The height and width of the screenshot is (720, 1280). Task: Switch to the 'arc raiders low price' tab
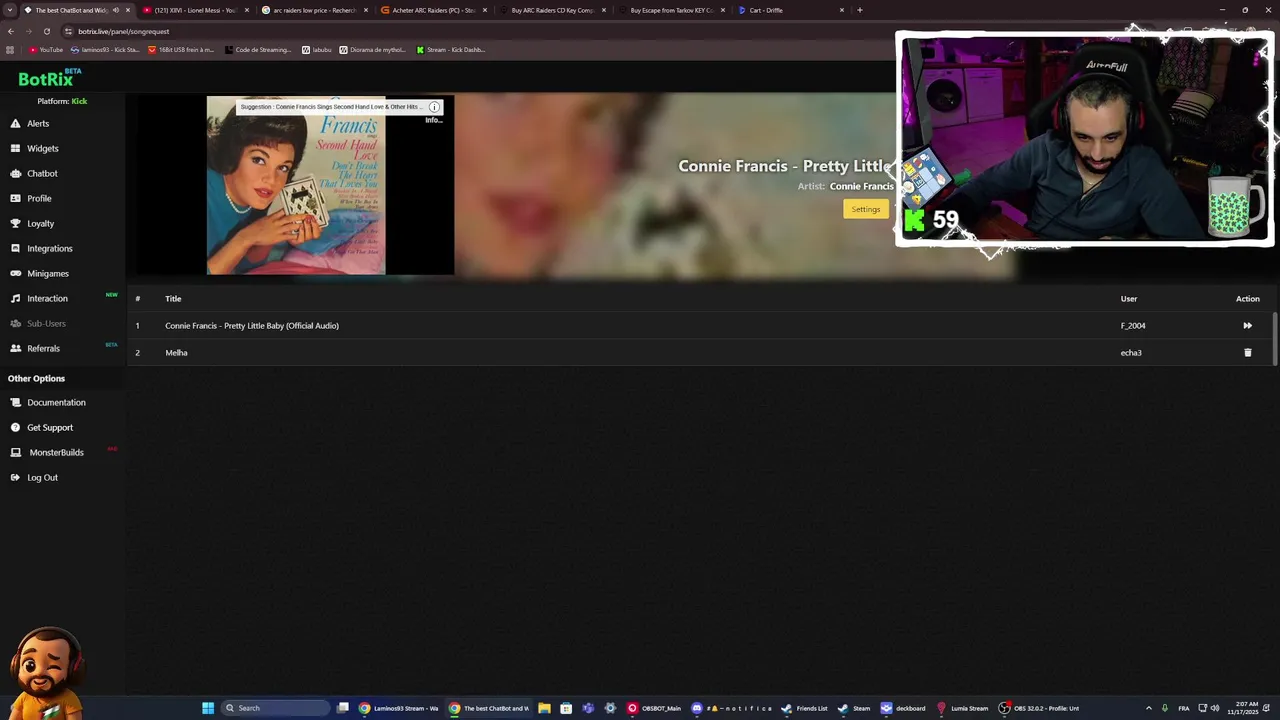(x=314, y=10)
